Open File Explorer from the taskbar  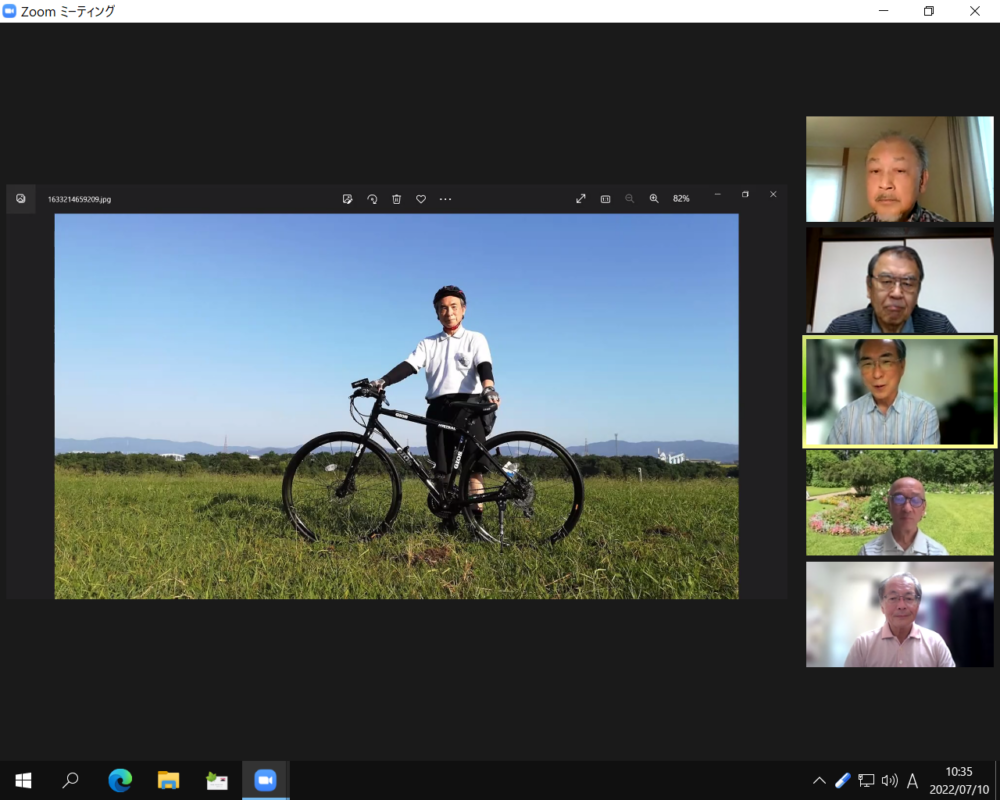click(168, 780)
